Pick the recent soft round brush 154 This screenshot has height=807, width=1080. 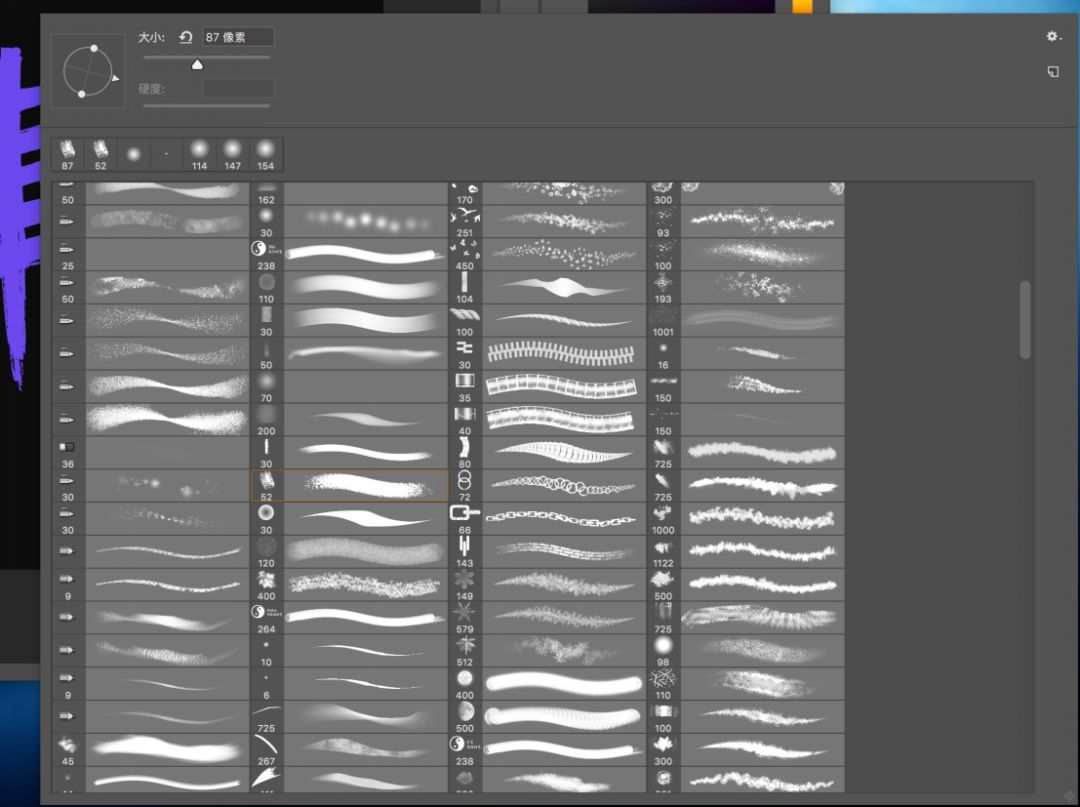tap(266, 154)
